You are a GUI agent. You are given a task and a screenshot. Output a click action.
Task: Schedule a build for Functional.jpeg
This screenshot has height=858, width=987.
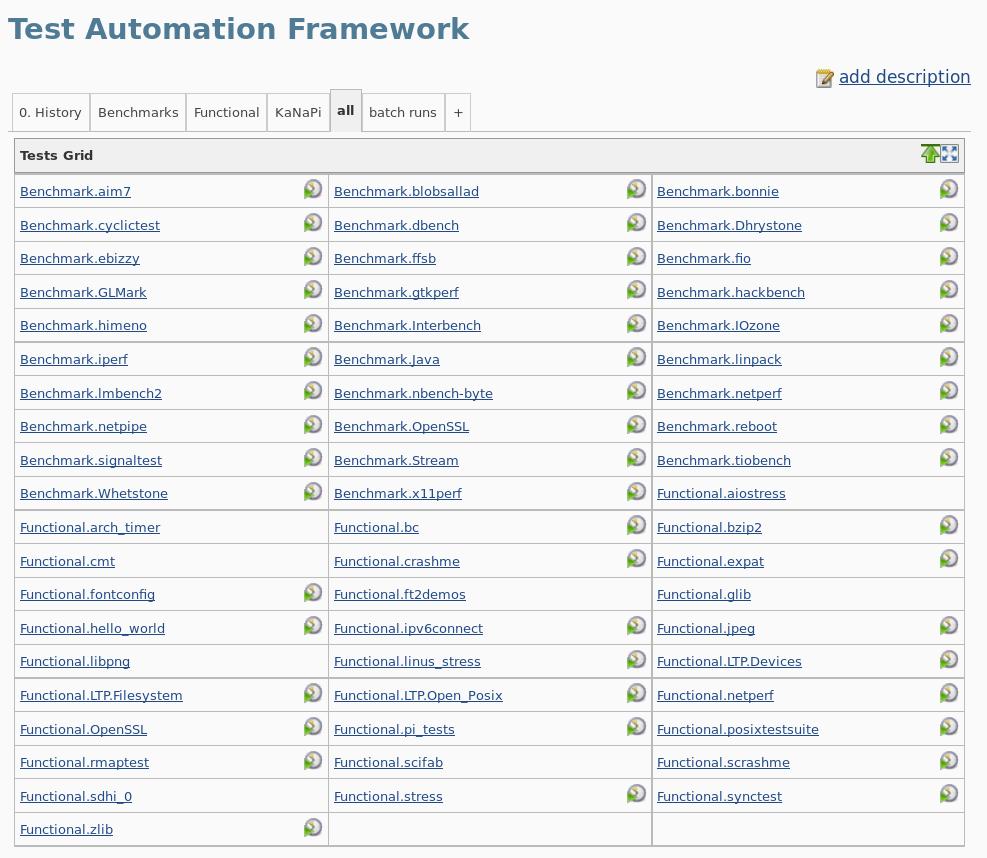pos(949,626)
